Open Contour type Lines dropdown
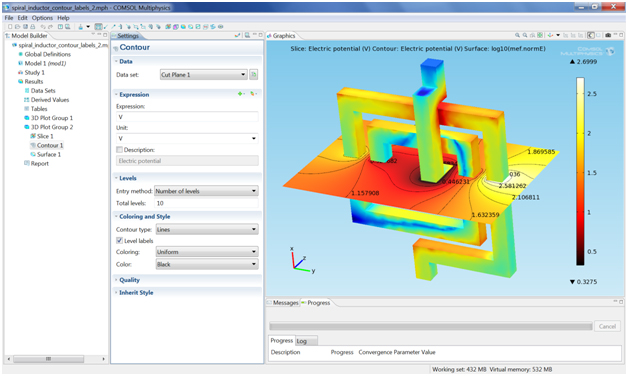Viewport: 628px width, 376px height. pyautogui.click(x=206, y=229)
